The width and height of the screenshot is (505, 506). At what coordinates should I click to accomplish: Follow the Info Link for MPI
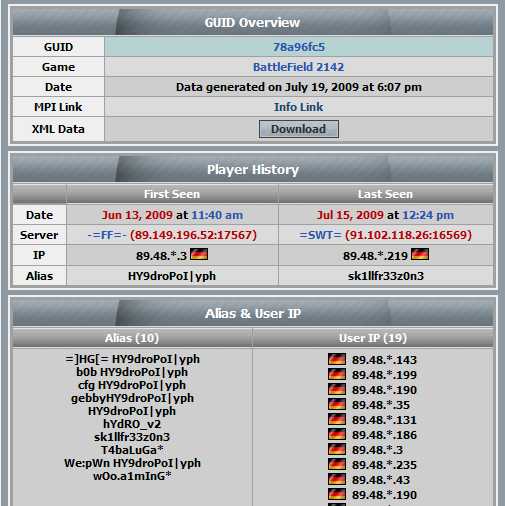298,107
